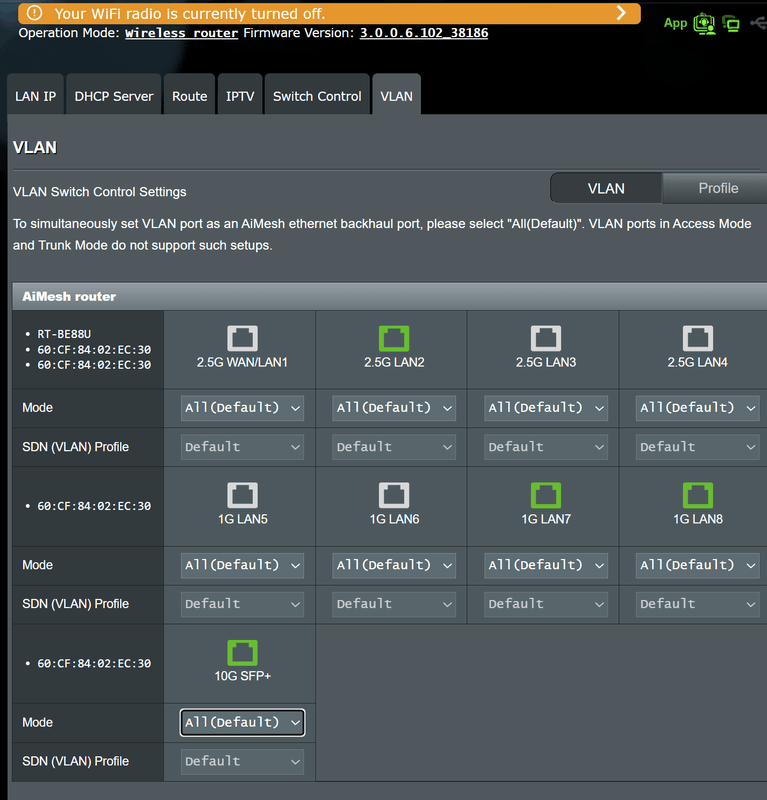
Task: Open Mode dropdown for 2.5G LAN2
Action: (394, 408)
